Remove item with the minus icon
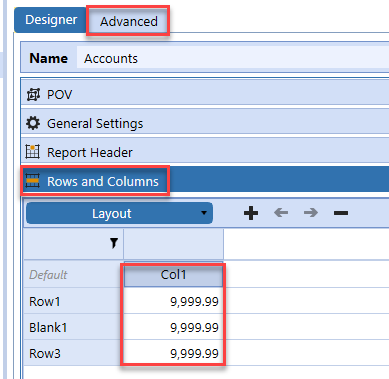 pos(341,213)
